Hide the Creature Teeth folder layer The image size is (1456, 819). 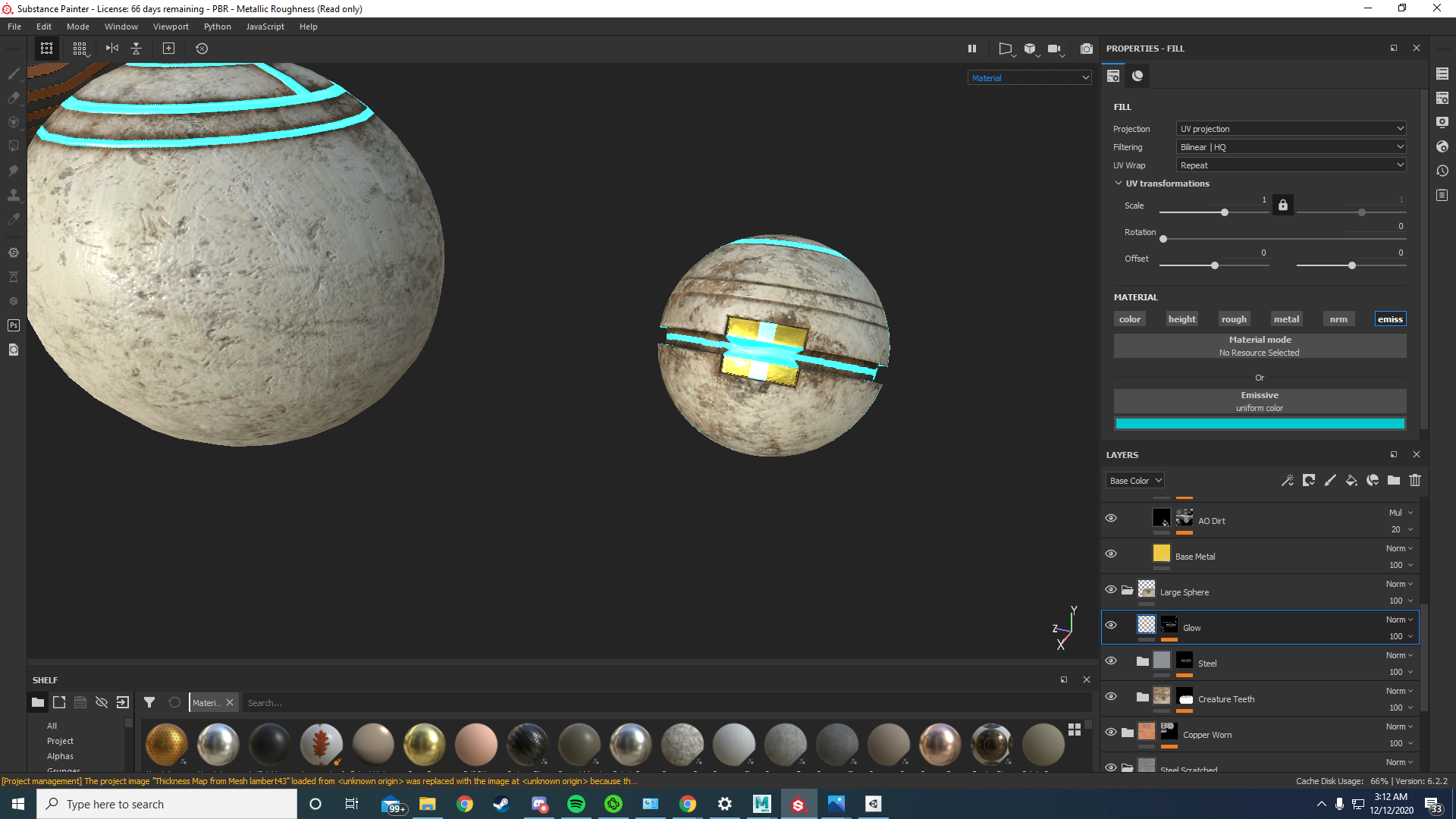pos(1111,696)
